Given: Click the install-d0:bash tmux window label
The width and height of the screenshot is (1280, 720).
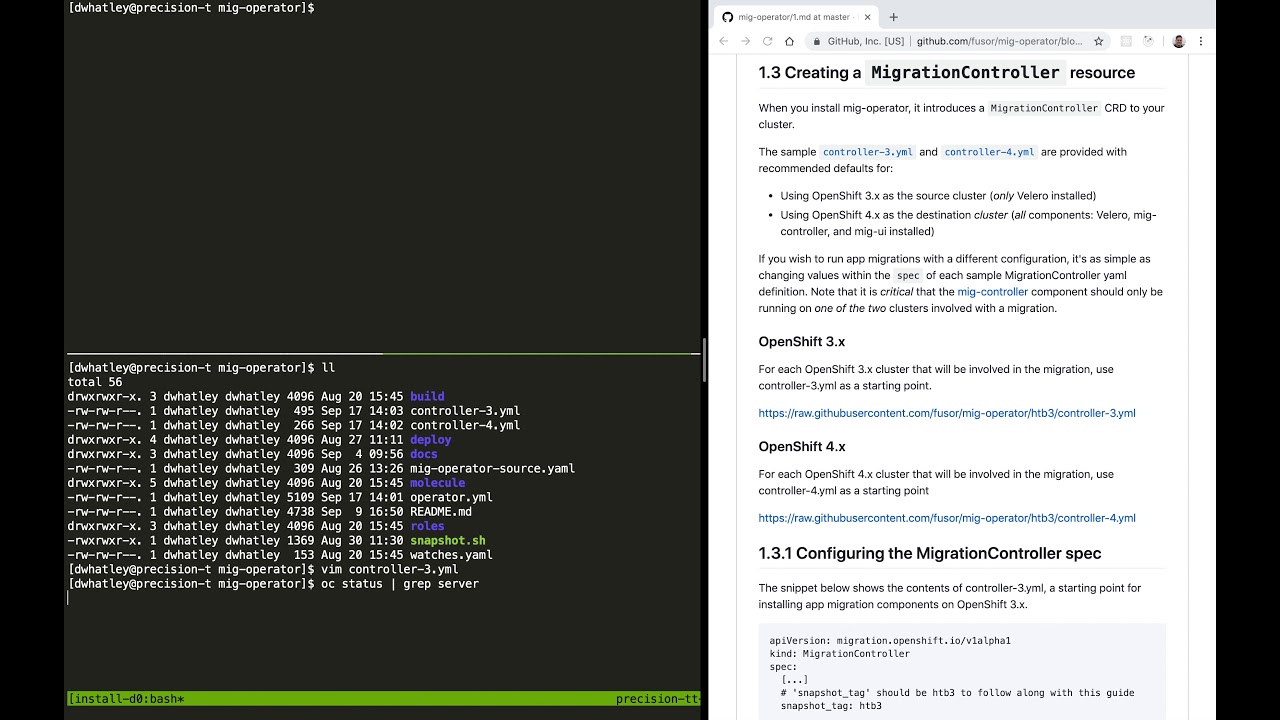Looking at the screenshot, I should point(126,699).
